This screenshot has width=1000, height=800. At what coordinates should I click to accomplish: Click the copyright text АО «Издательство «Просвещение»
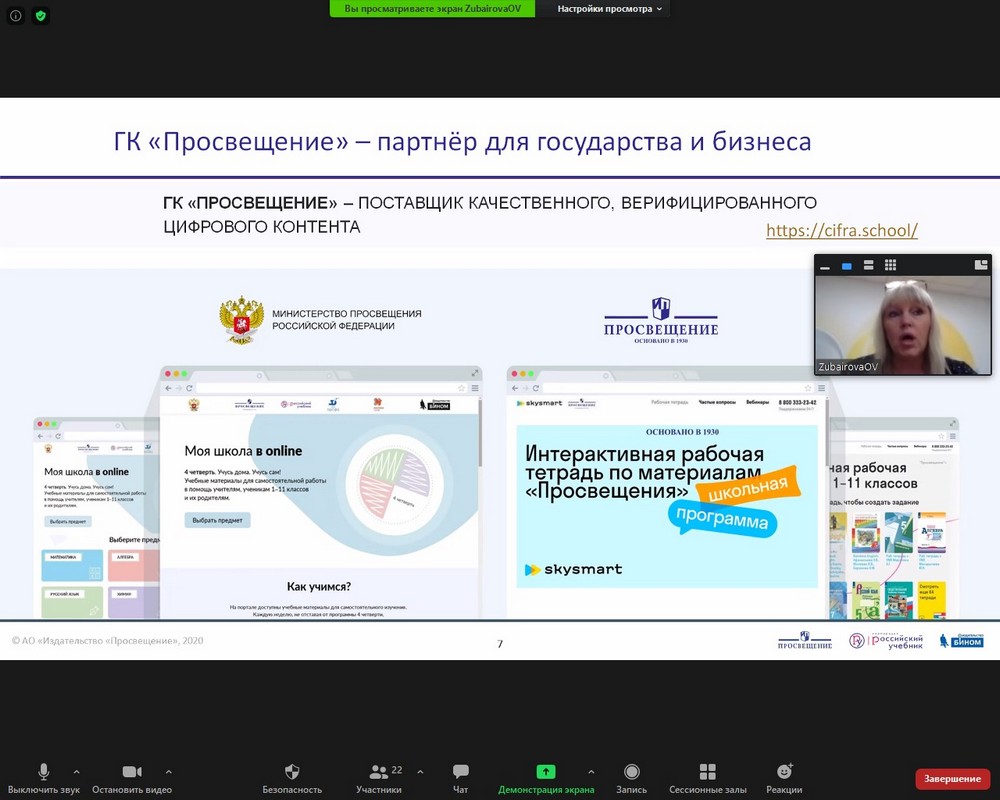(x=107, y=641)
